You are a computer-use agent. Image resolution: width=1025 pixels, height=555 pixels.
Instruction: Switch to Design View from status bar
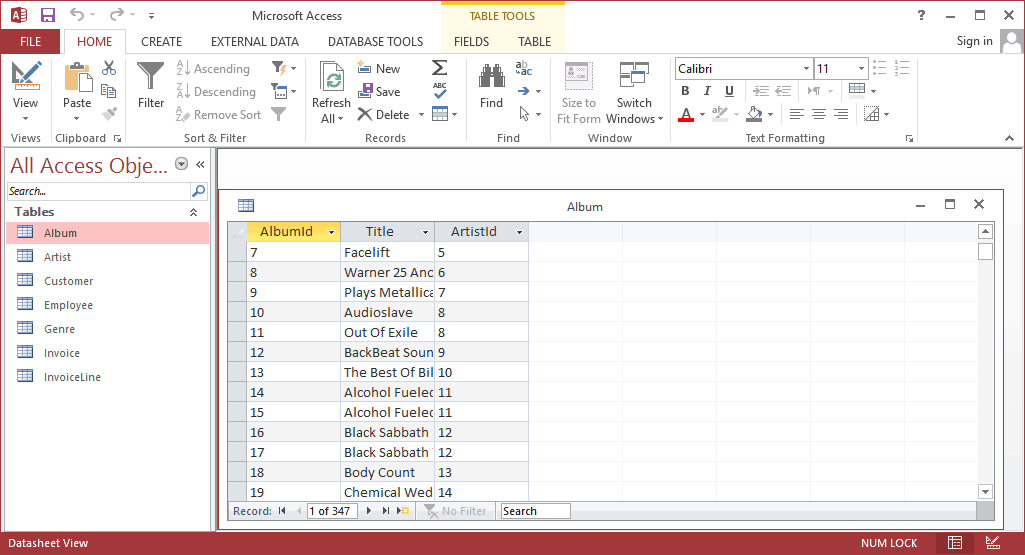point(992,543)
